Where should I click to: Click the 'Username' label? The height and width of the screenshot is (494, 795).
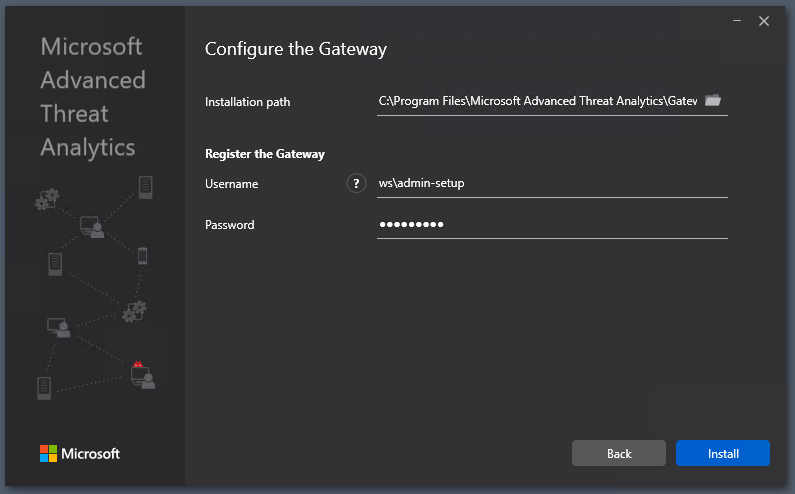[x=232, y=184]
